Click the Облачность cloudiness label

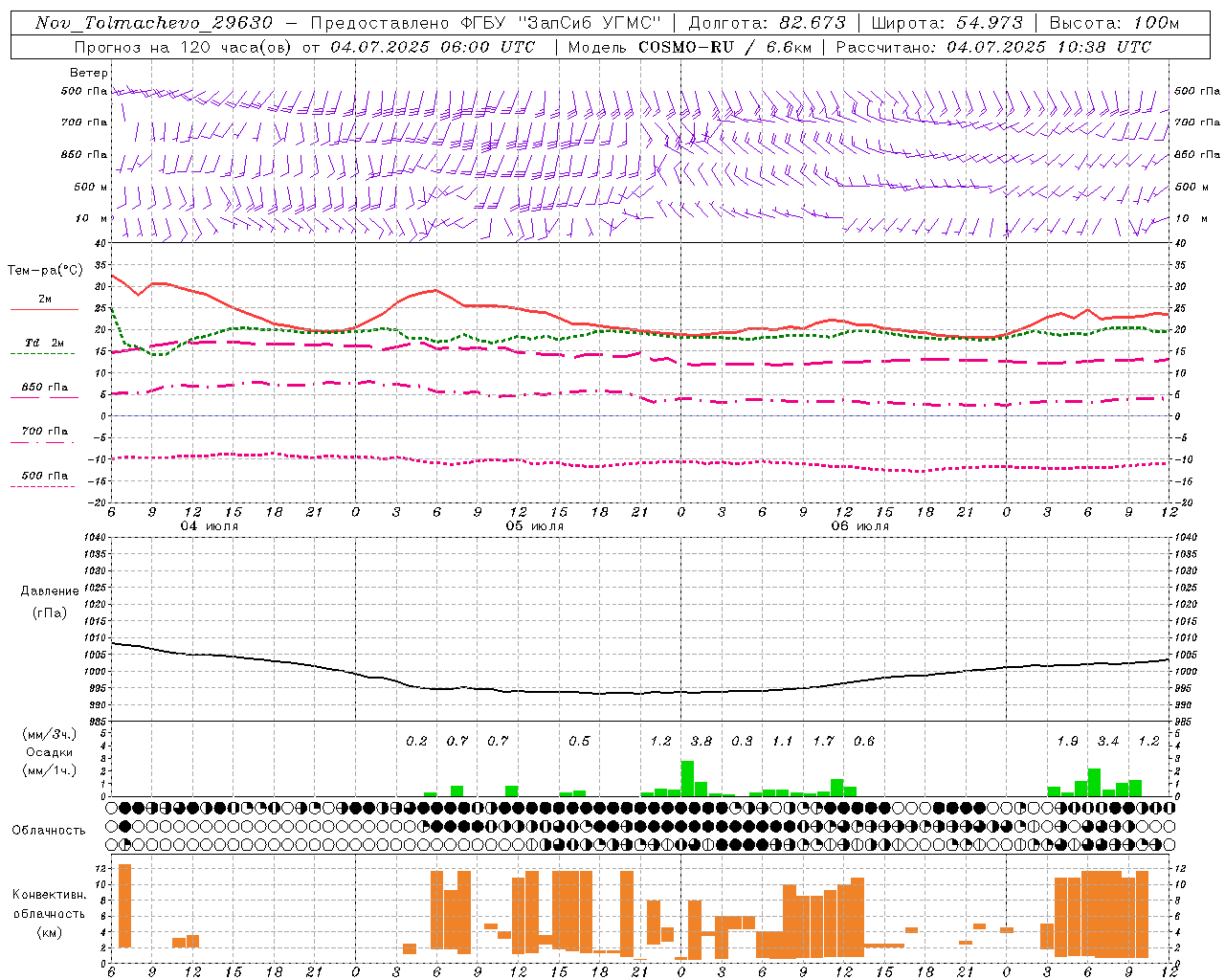49,831
